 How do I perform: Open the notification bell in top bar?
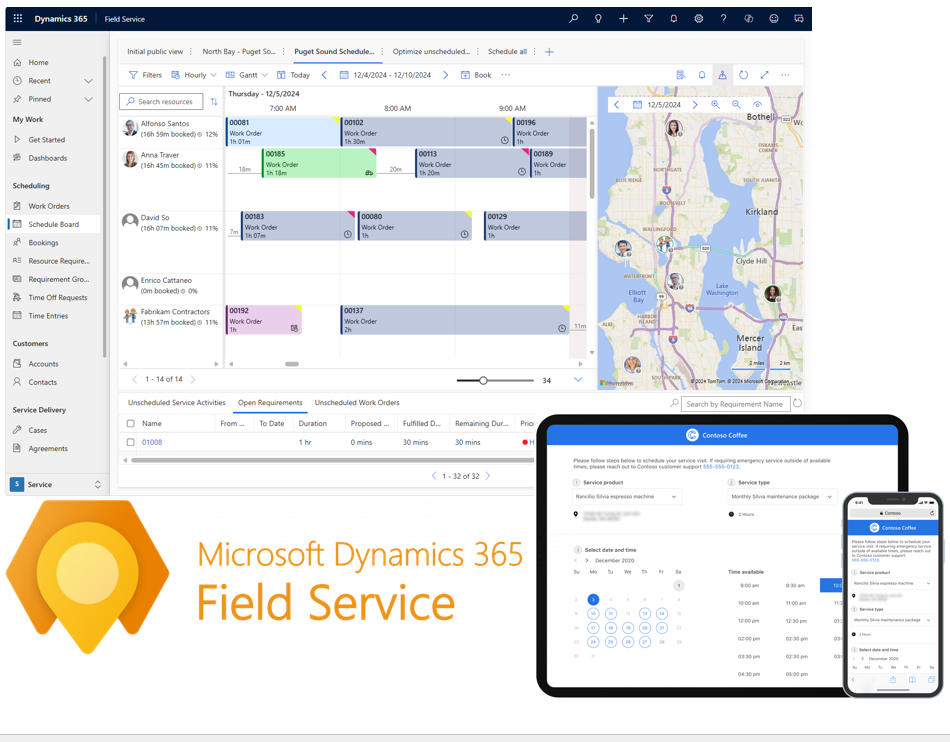tap(673, 19)
